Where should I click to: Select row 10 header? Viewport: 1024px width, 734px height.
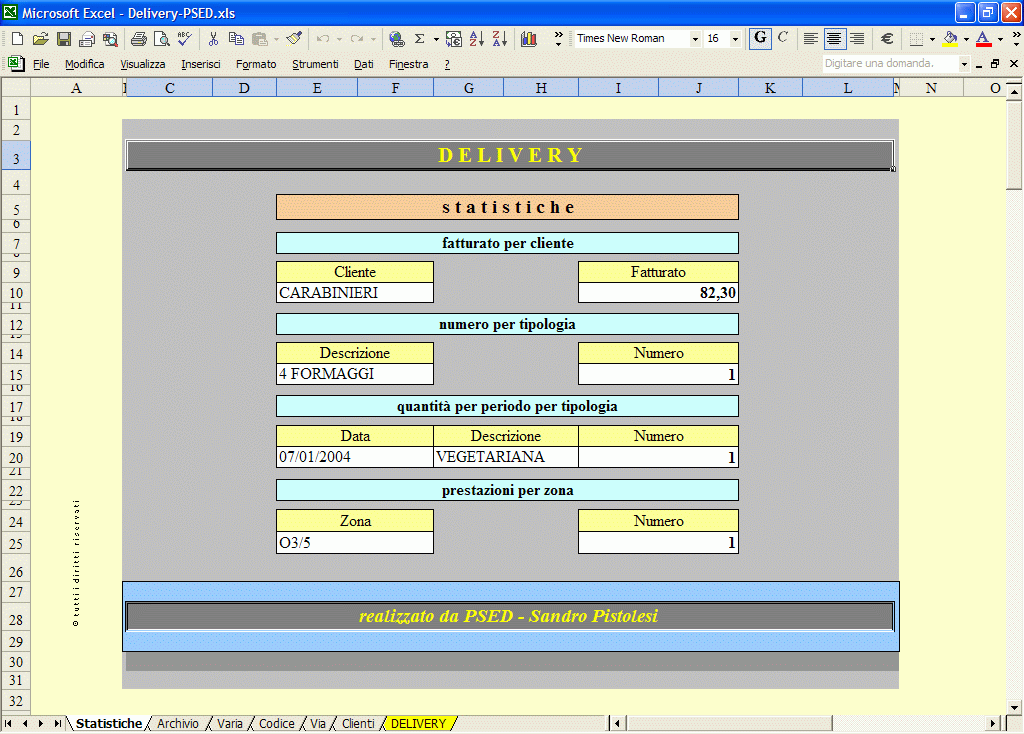[x=16, y=293]
